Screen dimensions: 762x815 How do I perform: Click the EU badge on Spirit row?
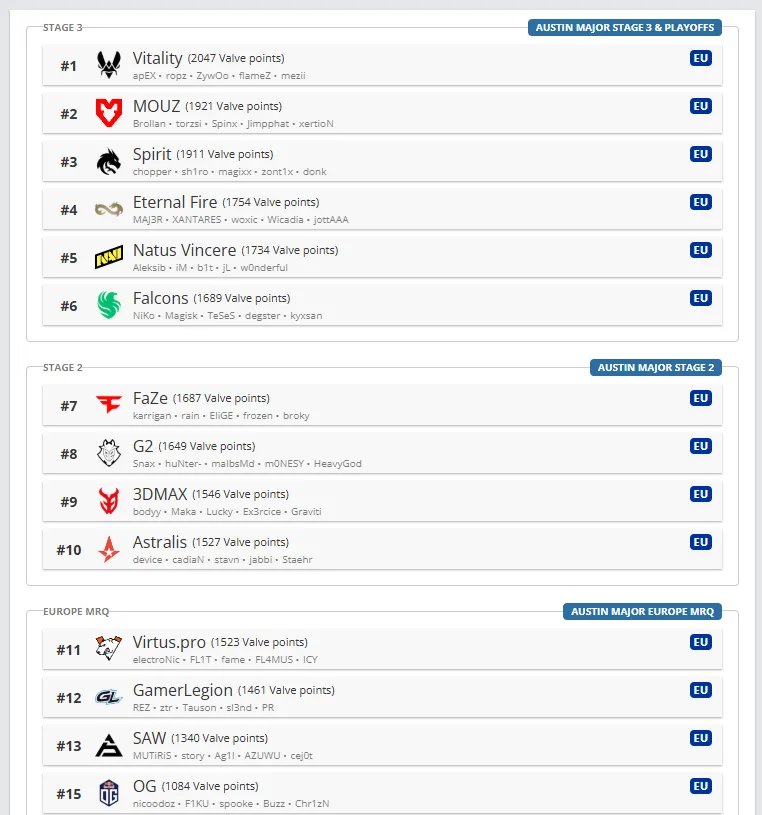pyautogui.click(x=701, y=154)
